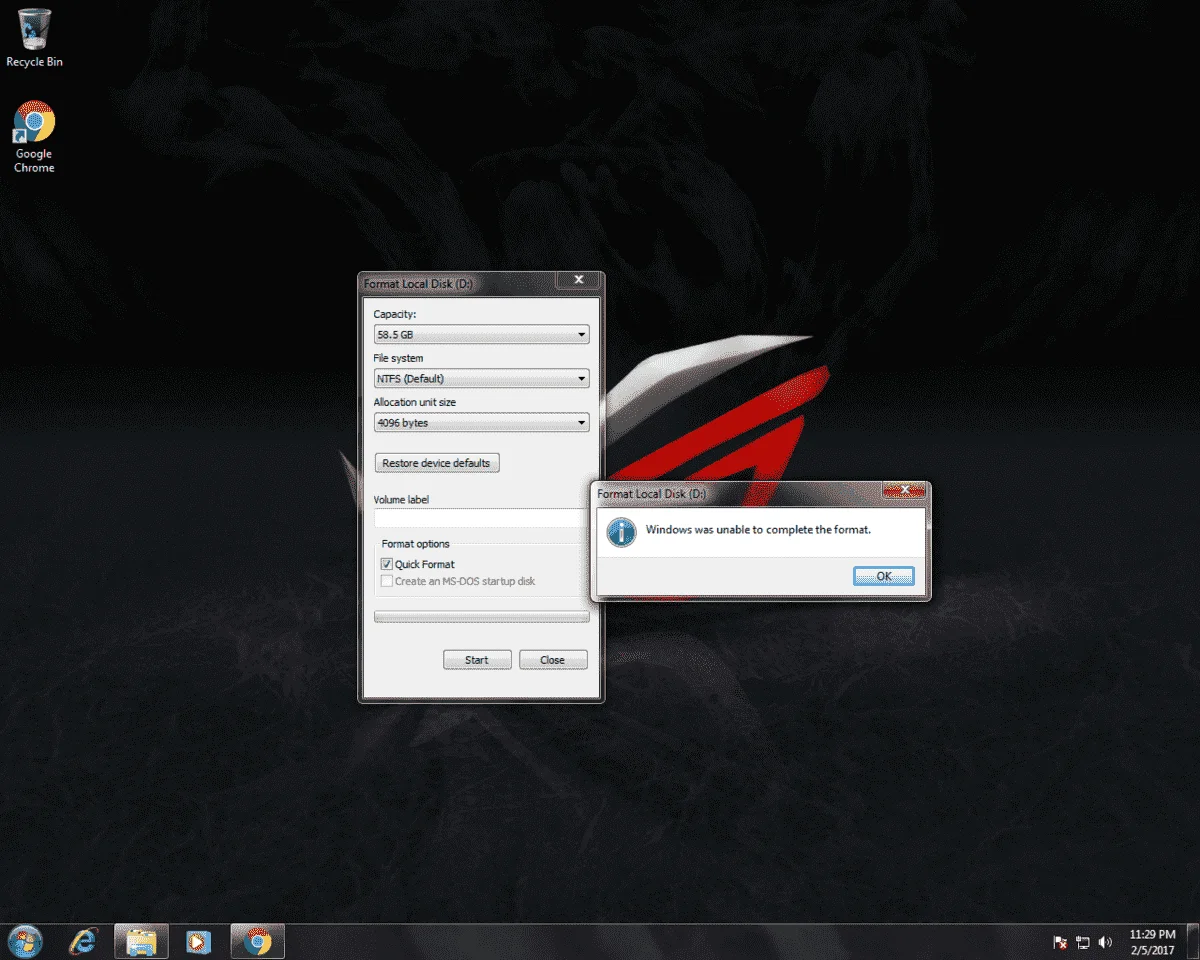
Task: Switch to Chrome taskbar button
Action: pos(258,942)
